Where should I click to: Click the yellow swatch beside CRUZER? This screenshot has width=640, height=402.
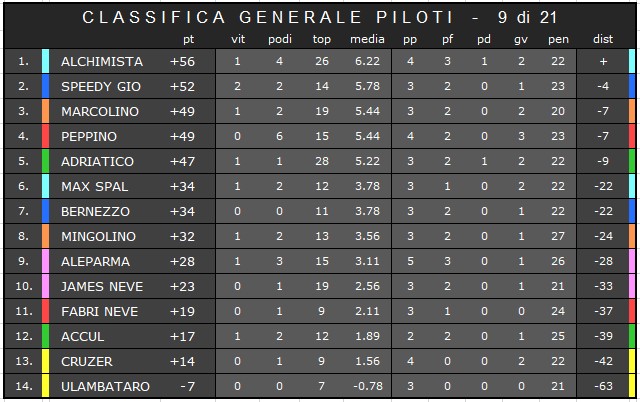(45, 361)
